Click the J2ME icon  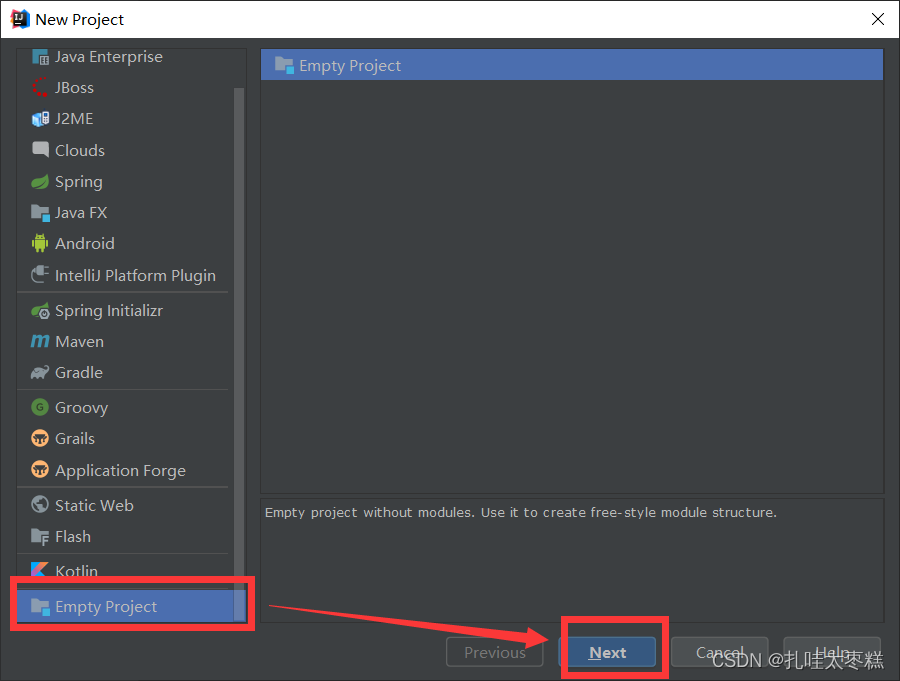click(40, 119)
